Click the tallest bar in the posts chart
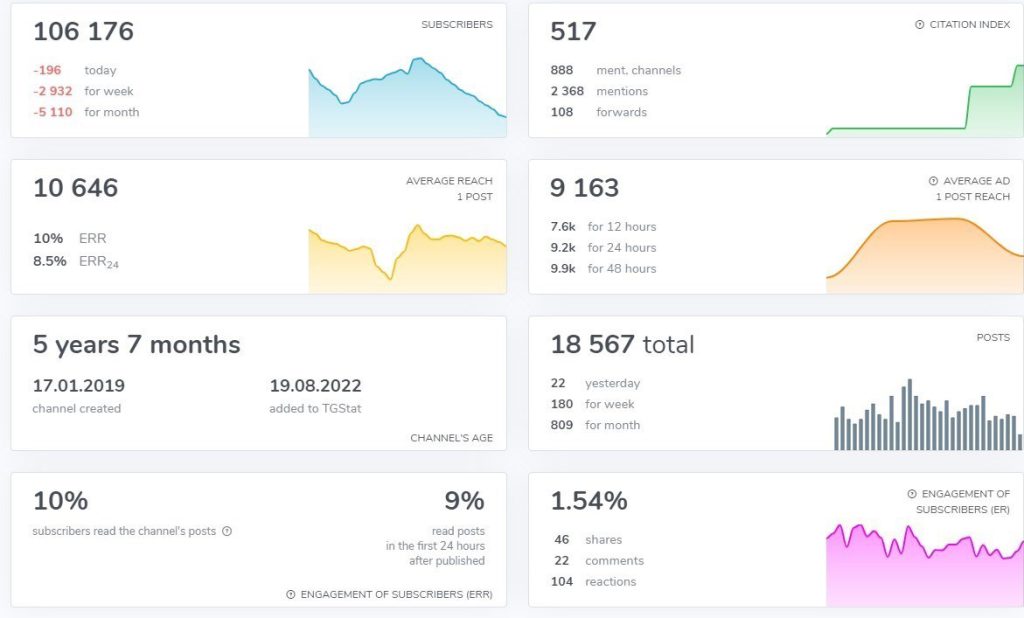The width and height of the screenshot is (1024, 618). [909, 415]
